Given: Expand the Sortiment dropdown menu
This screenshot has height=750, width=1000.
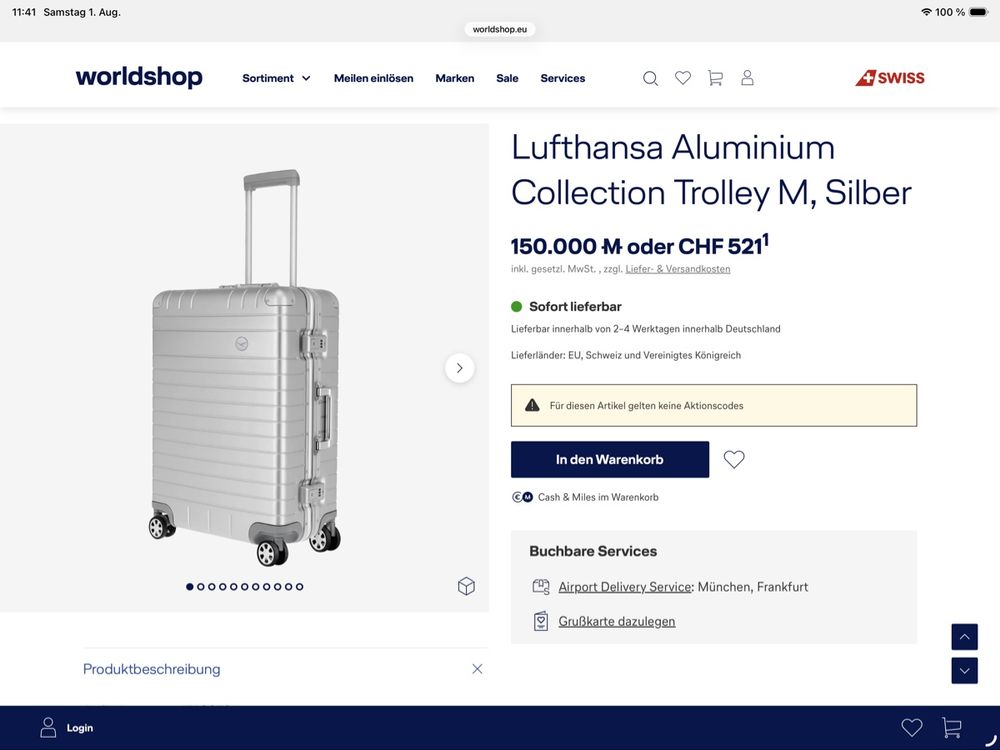Looking at the screenshot, I should (276, 78).
